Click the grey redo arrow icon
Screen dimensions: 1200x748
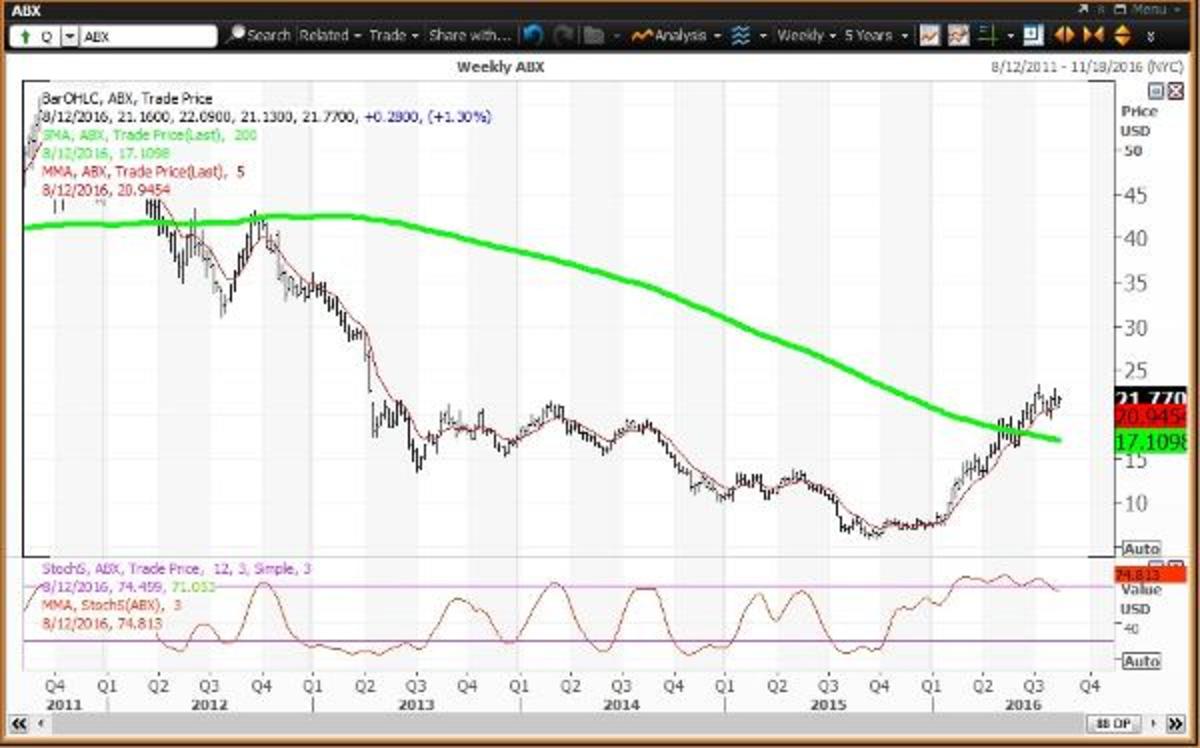[563, 35]
